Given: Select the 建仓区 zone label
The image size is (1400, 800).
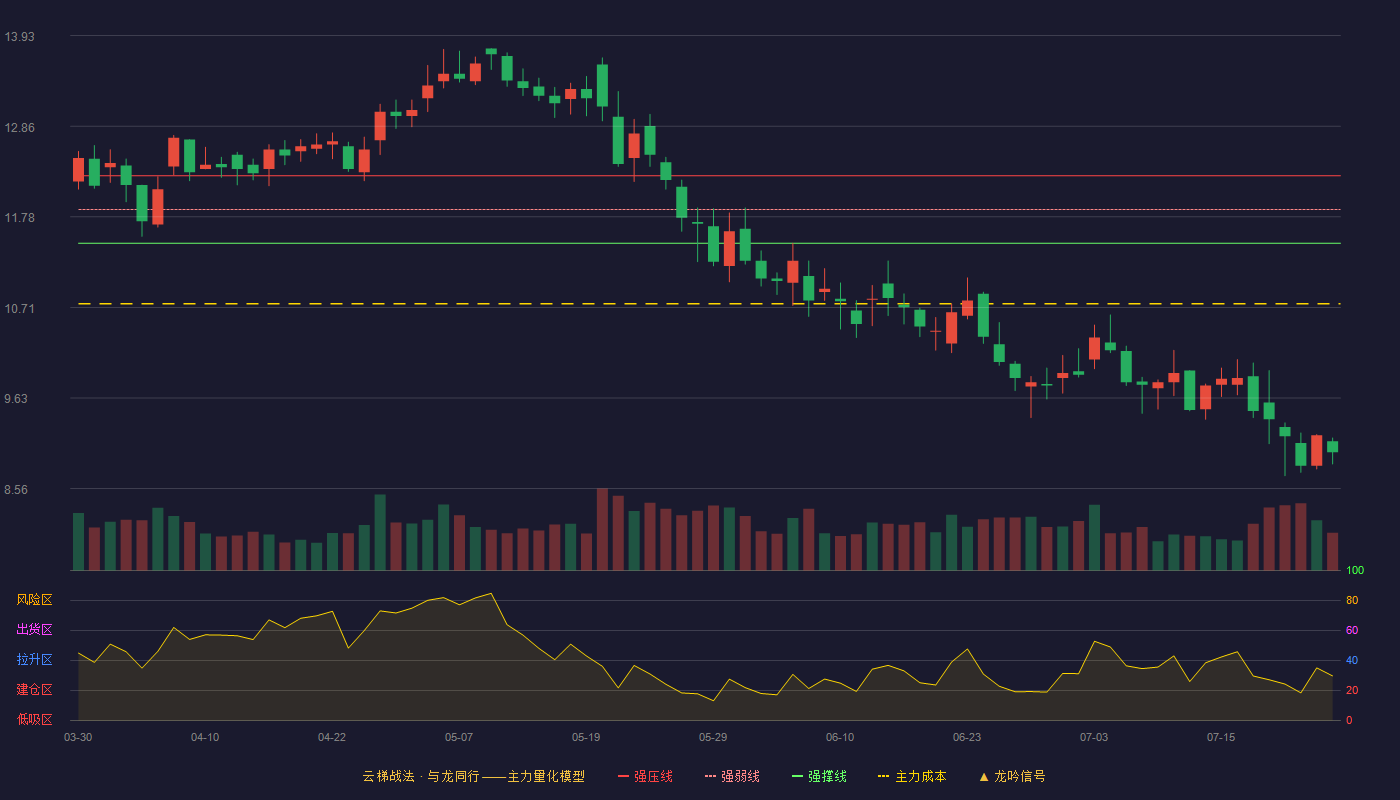Looking at the screenshot, I should [34, 690].
